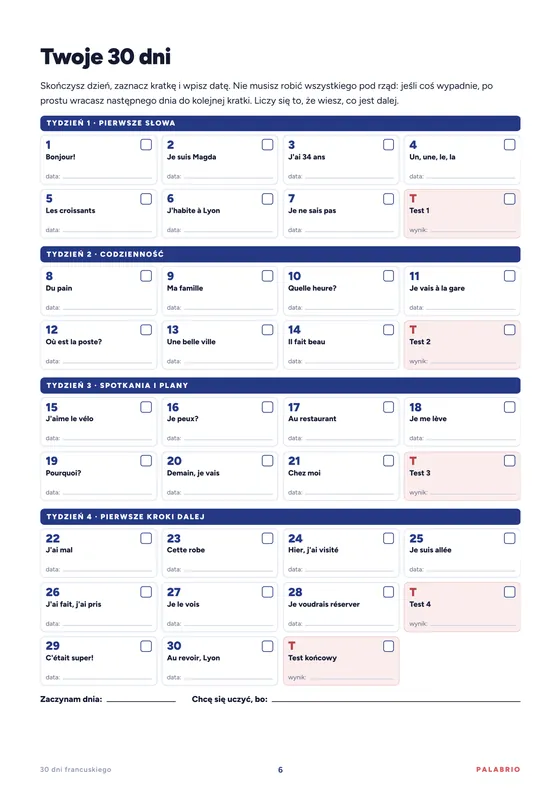Click the PALABRIO logo in footer
This screenshot has width=560, height=792.
tap(498, 769)
